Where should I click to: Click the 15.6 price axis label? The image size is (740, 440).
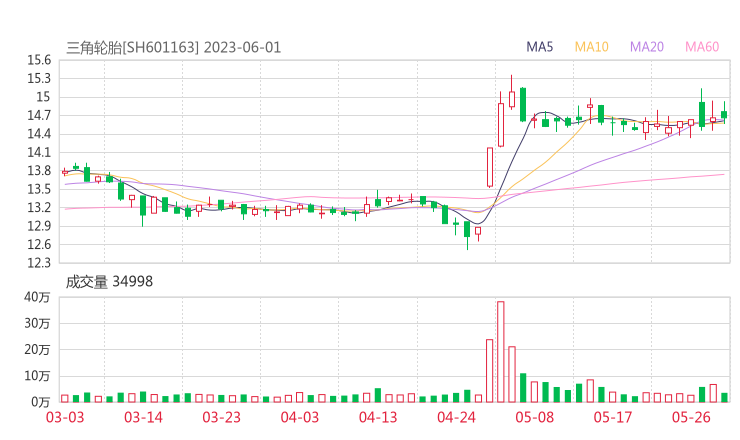coord(39,60)
